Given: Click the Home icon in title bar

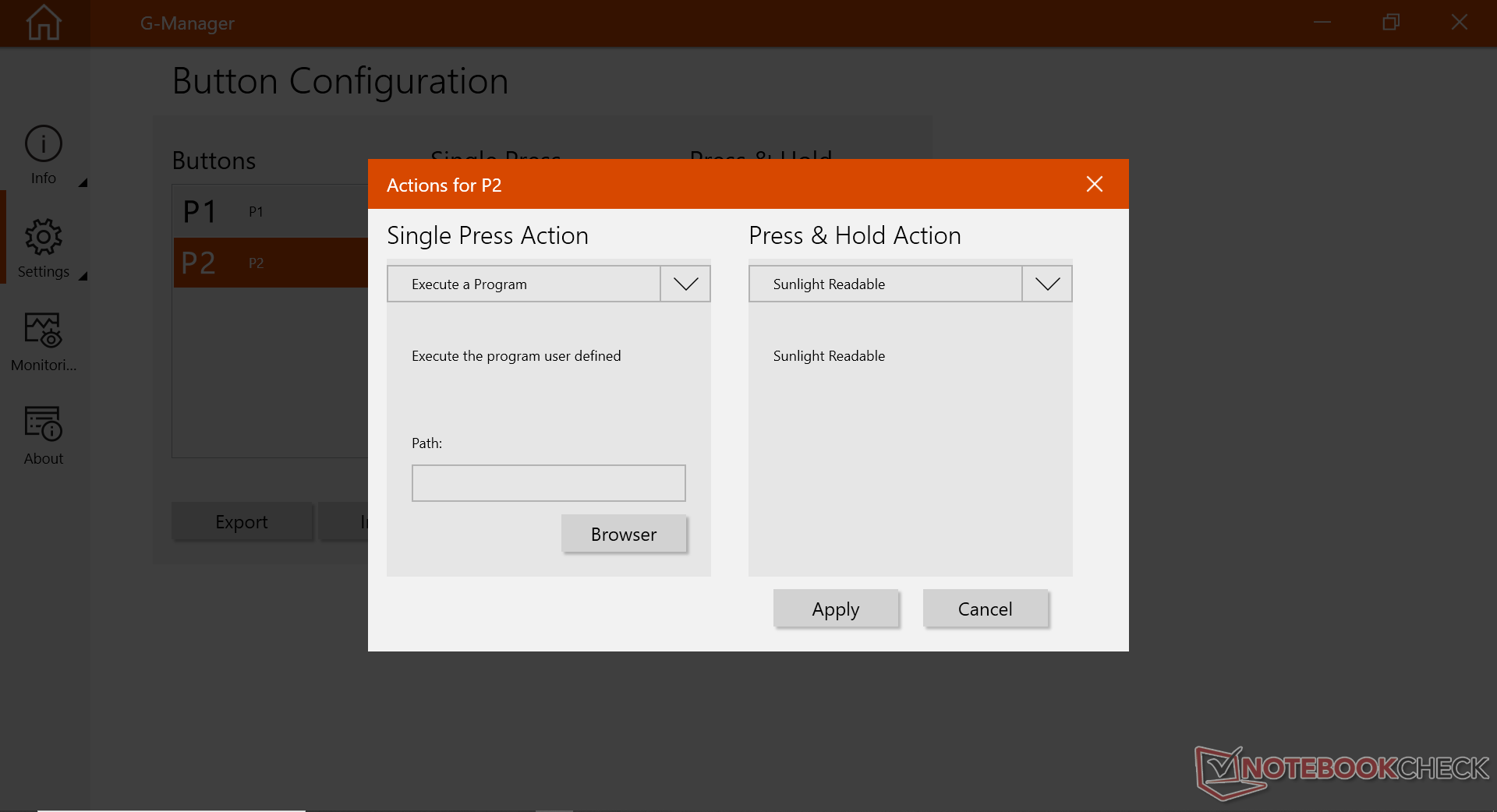Looking at the screenshot, I should click(x=44, y=23).
